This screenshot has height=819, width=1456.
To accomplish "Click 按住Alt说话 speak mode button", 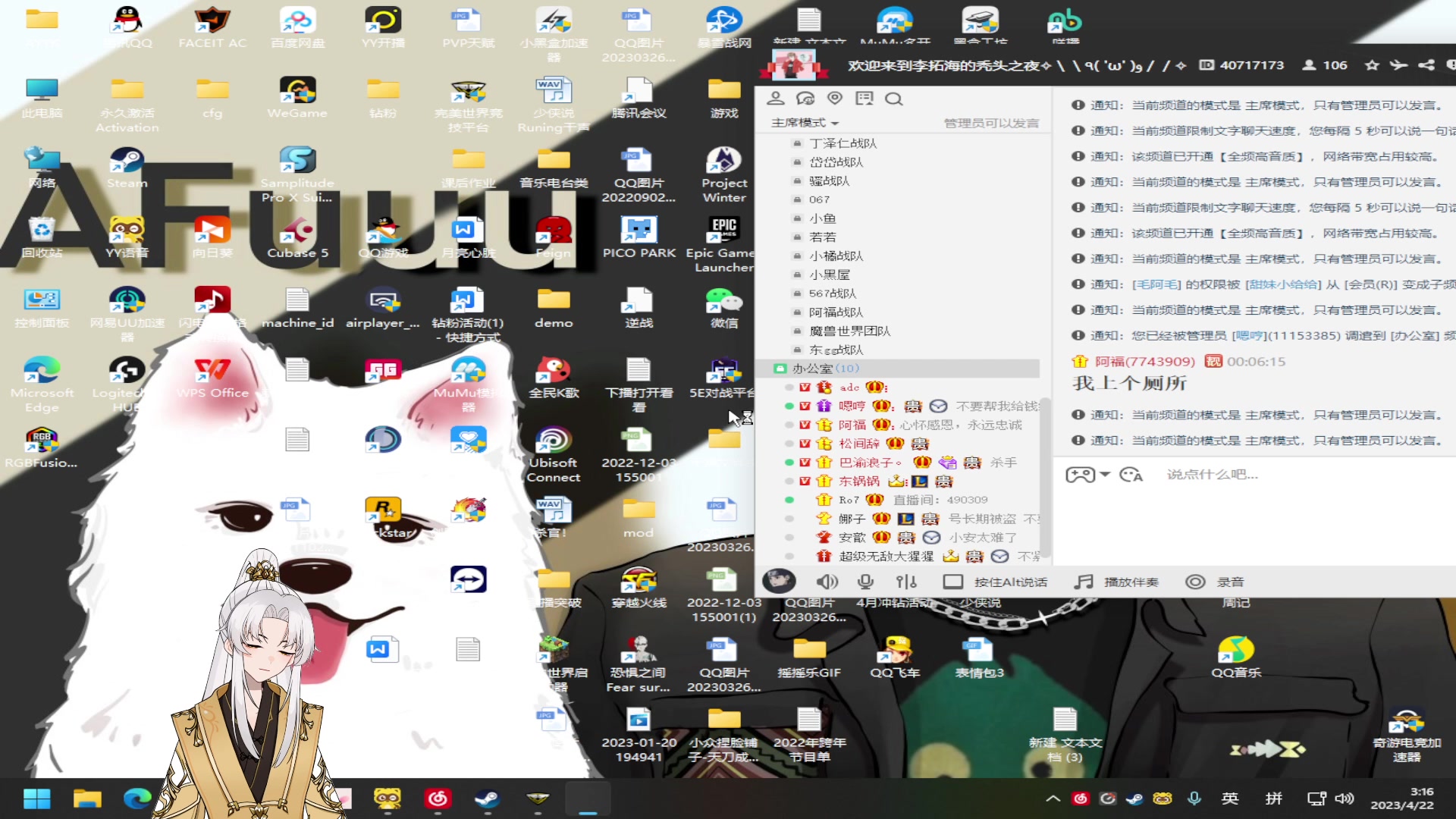I will click(x=1010, y=582).
